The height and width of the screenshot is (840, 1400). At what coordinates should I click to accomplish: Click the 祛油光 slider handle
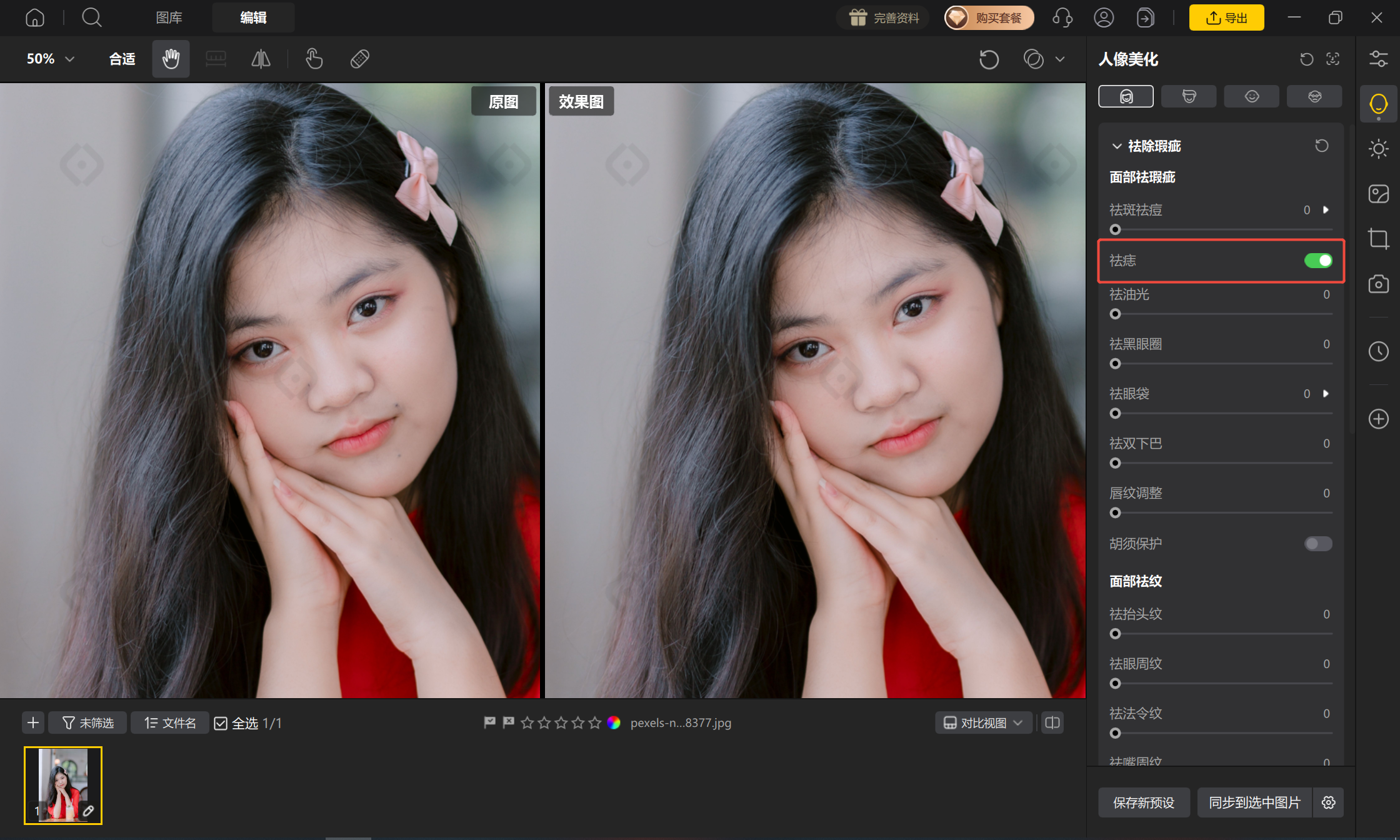tap(1116, 314)
